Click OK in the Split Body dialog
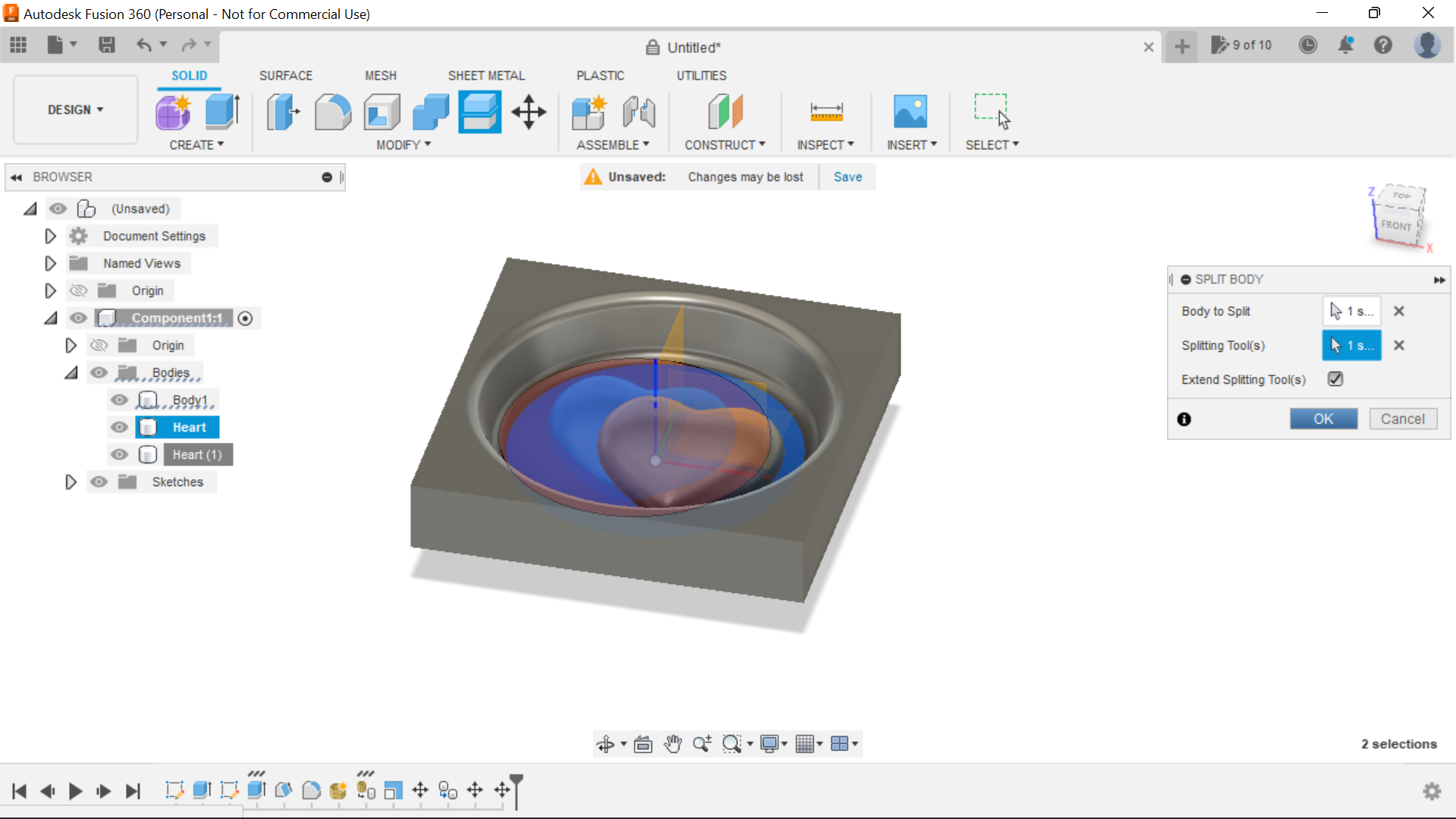 point(1323,419)
